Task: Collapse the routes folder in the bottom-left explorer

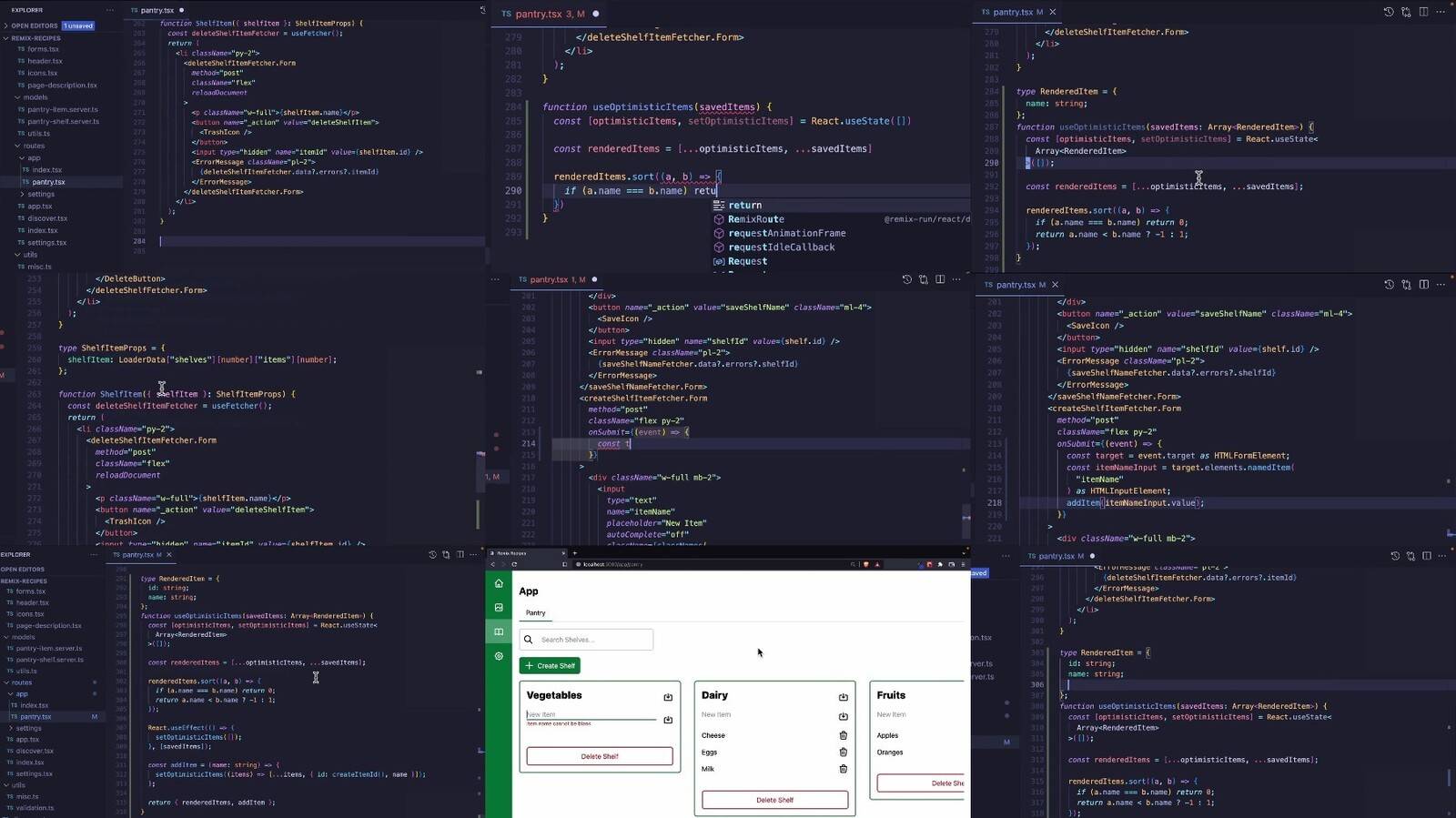Action: (x=5, y=682)
